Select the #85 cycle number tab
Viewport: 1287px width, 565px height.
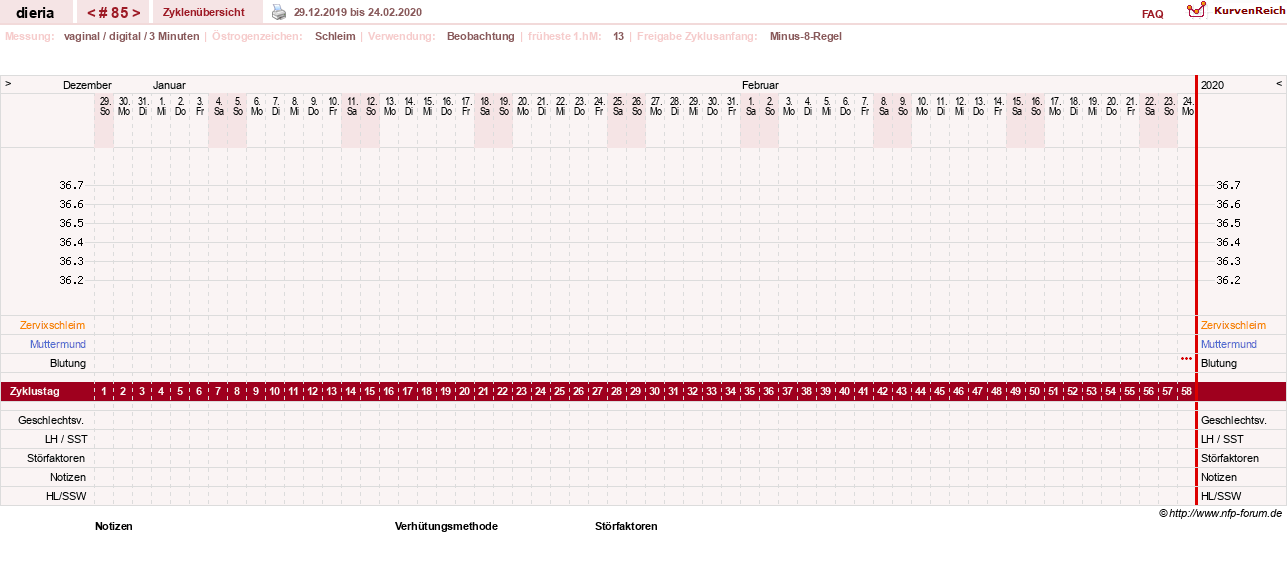coord(113,13)
